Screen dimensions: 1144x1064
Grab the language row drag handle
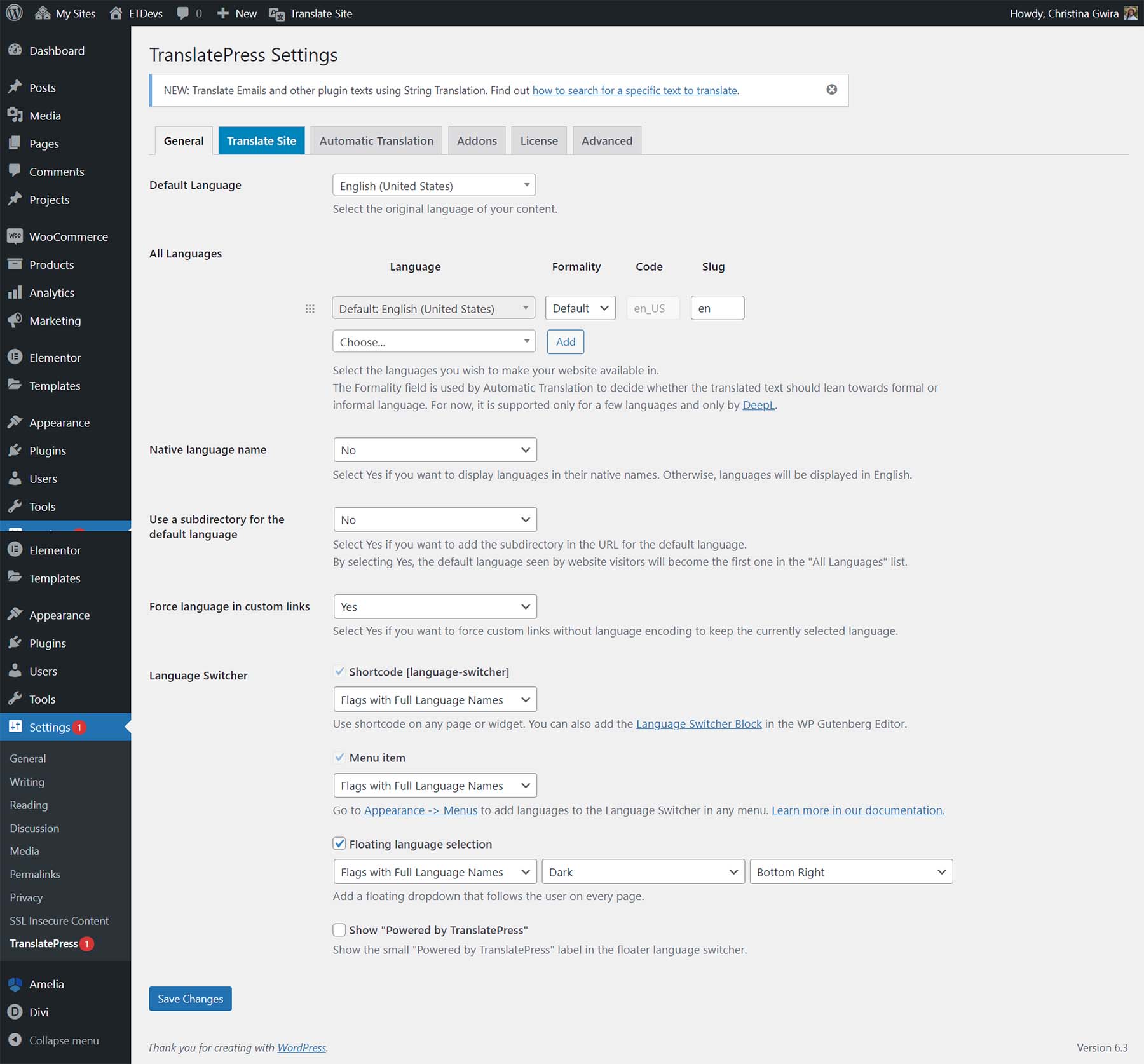310,308
